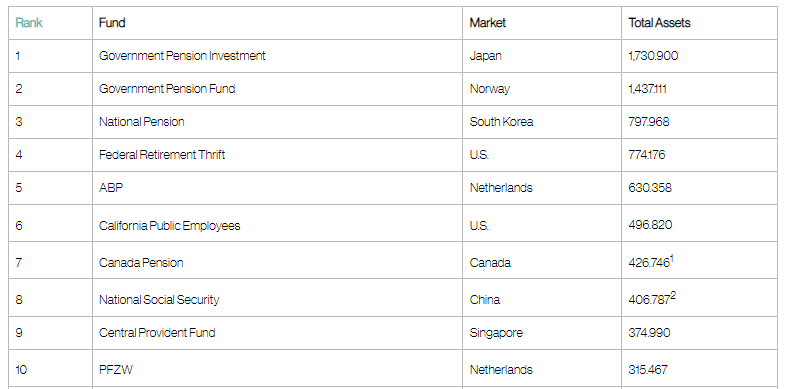Open footnote 1 next to 426.746
The width and height of the screenshot is (794, 389).
pos(672,260)
